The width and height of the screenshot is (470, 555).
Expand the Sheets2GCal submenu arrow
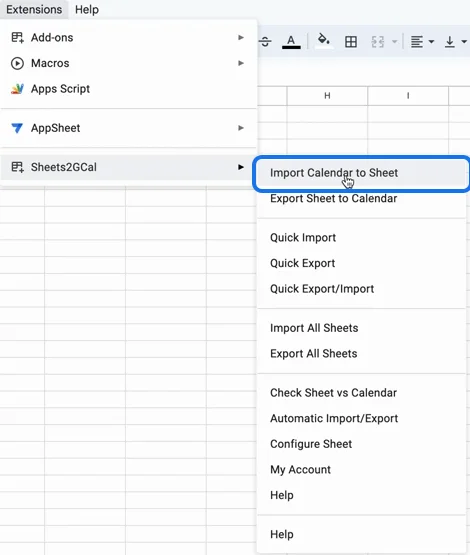point(241,167)
